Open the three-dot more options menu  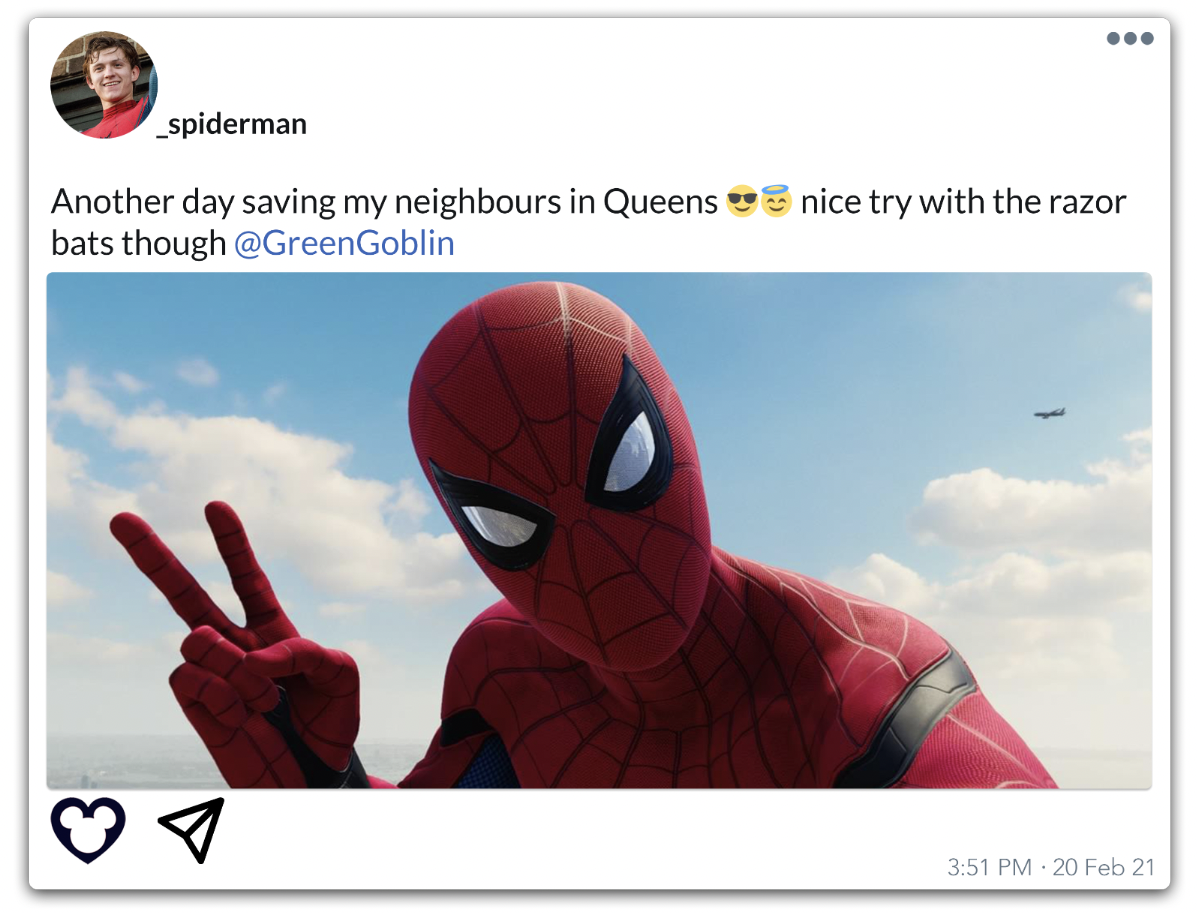[1130, 38]
